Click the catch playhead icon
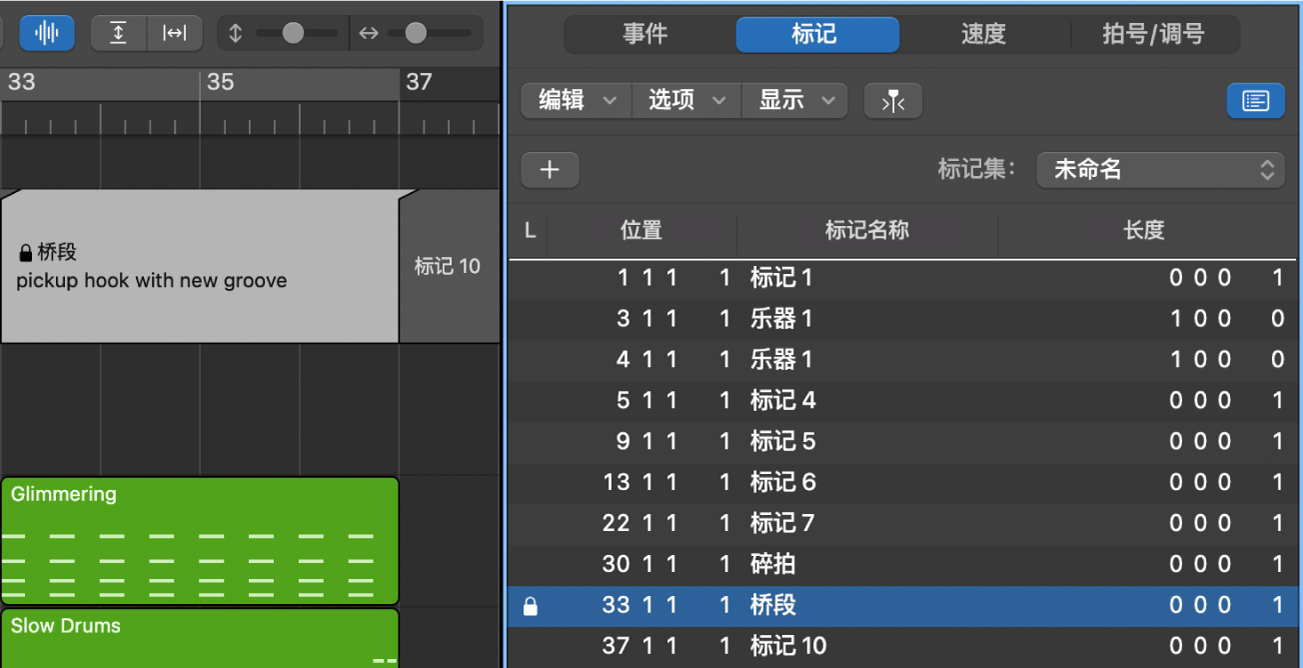The width and height of the screenshot is (1303, 668). pyautogui.click(x=893, y=101)
